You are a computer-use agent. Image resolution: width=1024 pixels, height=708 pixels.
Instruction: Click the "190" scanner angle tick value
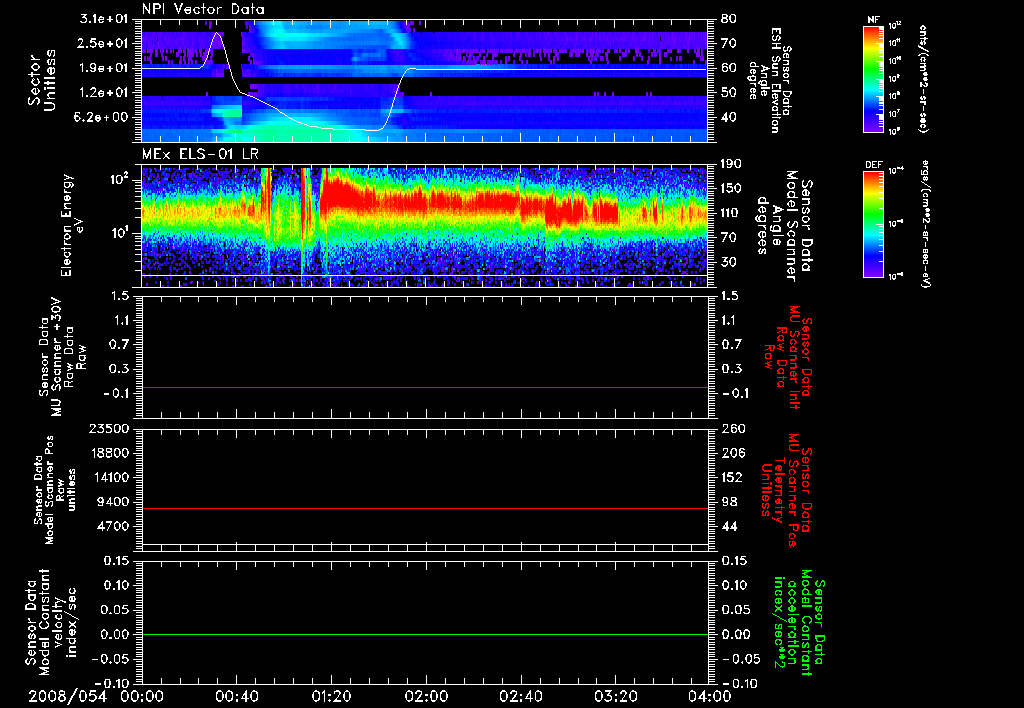(732, 165)
